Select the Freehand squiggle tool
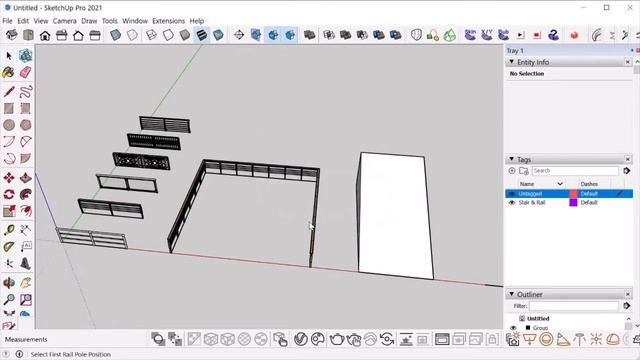The width and height of the screenshot is (640, 360). click(x=25, y=91)
